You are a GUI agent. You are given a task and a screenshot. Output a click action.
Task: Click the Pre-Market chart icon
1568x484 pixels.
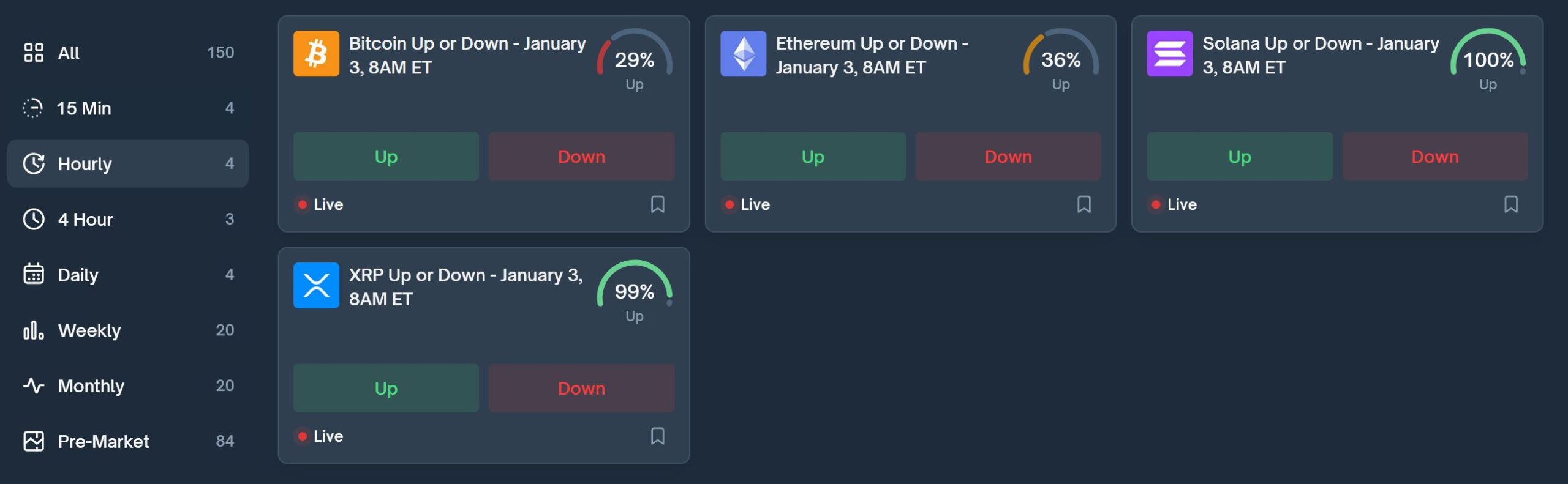(x=34, y=441)
